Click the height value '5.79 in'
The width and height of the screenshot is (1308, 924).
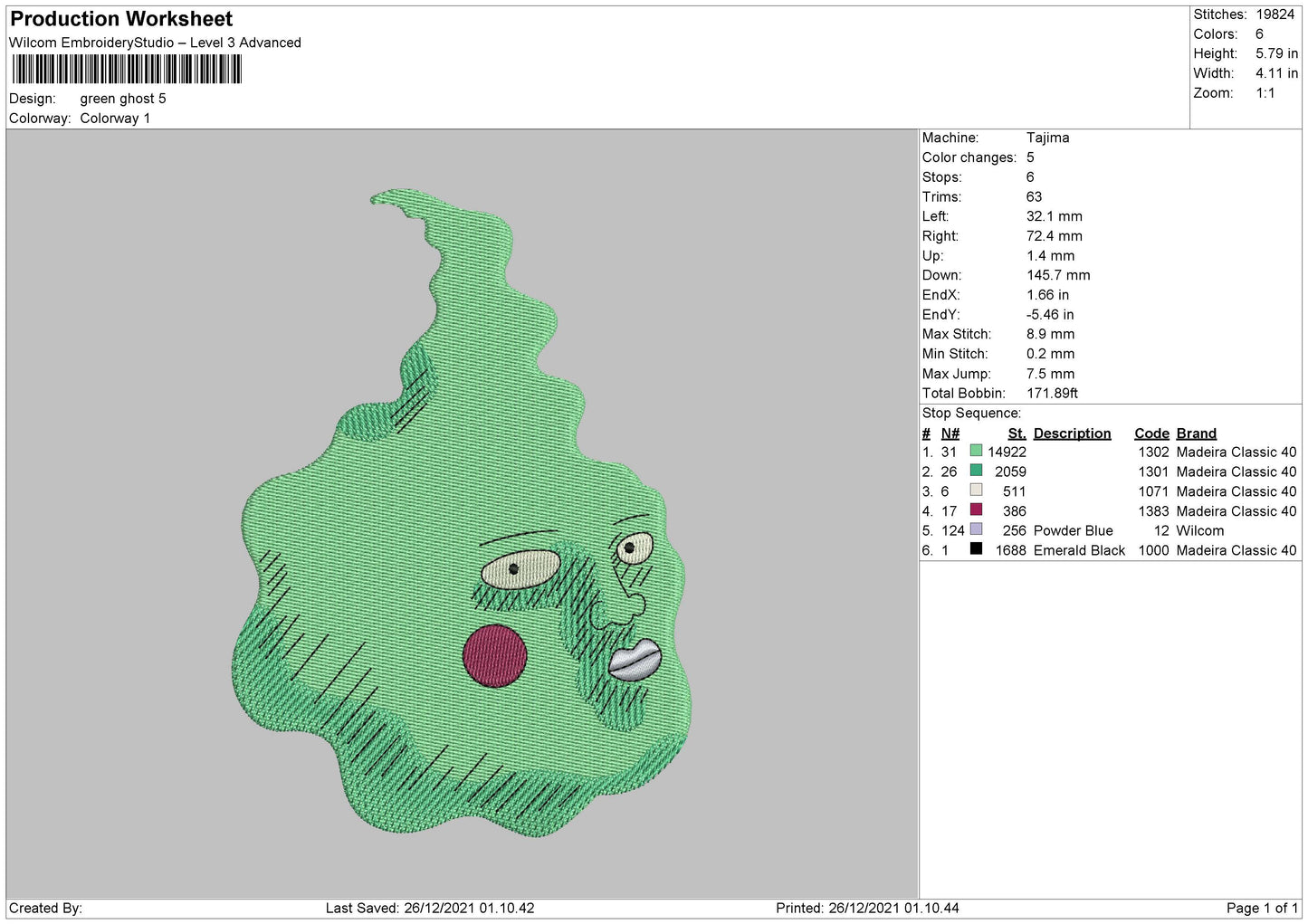click(x=1276, y=53)
